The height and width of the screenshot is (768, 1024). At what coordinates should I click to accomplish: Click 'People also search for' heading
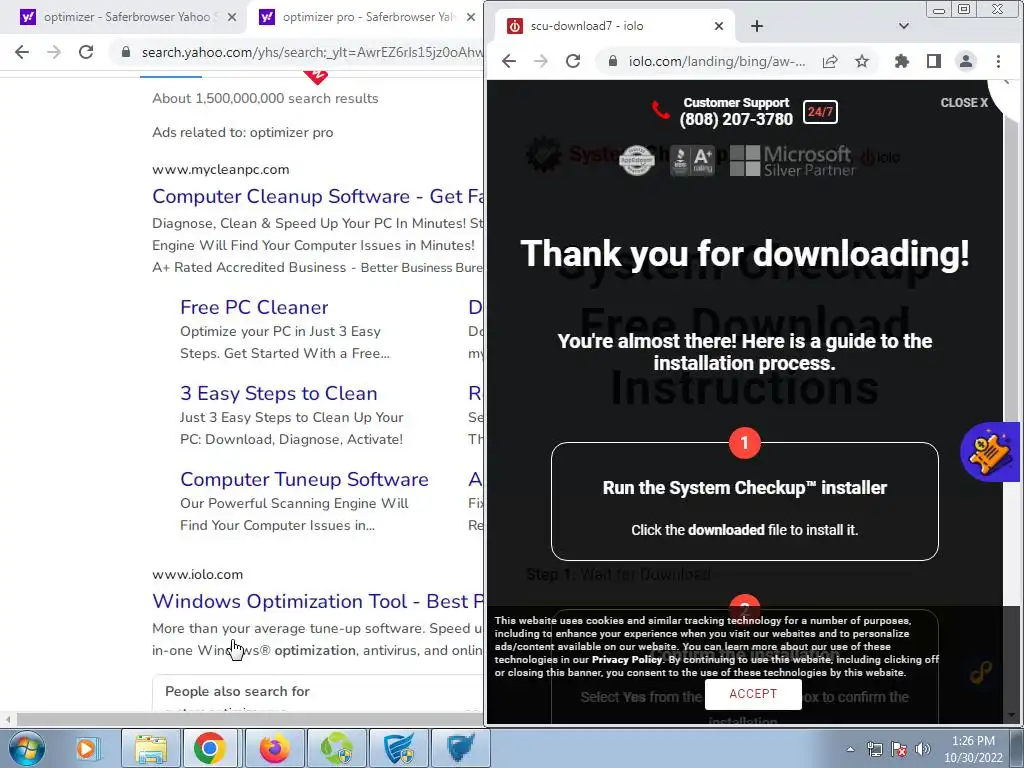pyautogui.click(x=237, y=691)
